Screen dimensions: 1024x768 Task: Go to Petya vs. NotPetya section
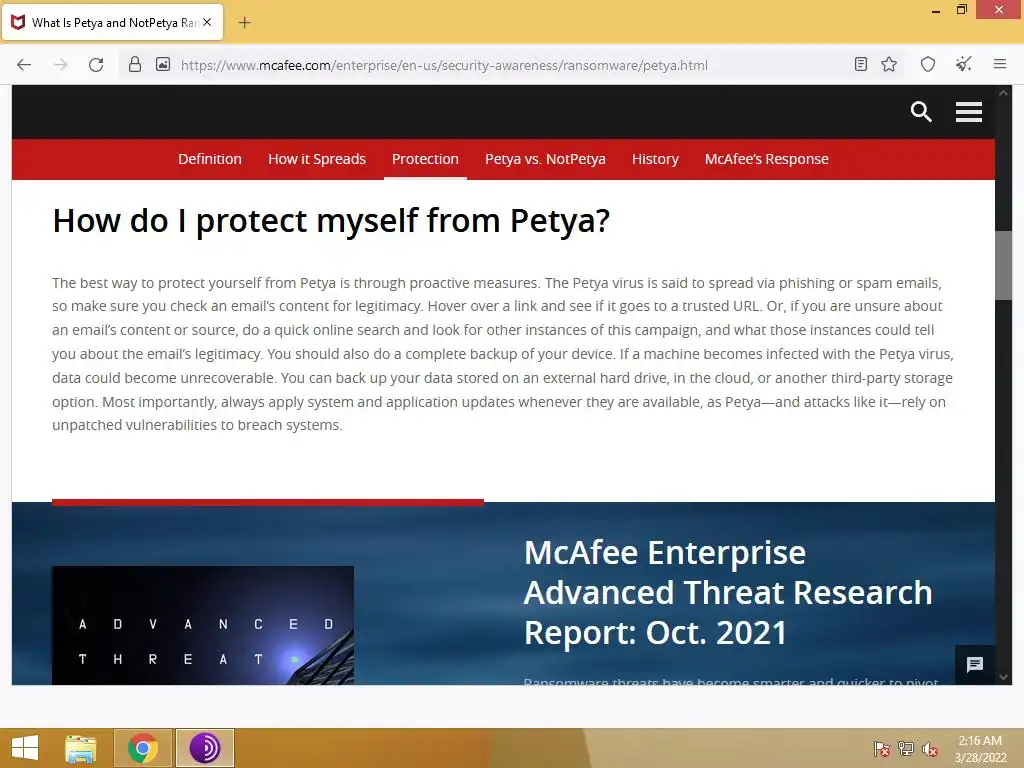(545, 159)
